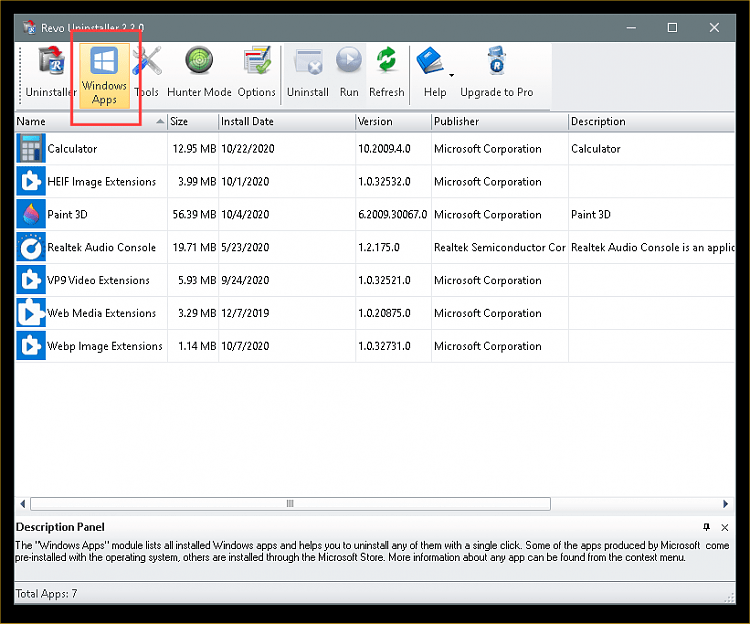Click install date 12/7/2019
The height and width of the screenshot is (624, 750).
[245, 313]
